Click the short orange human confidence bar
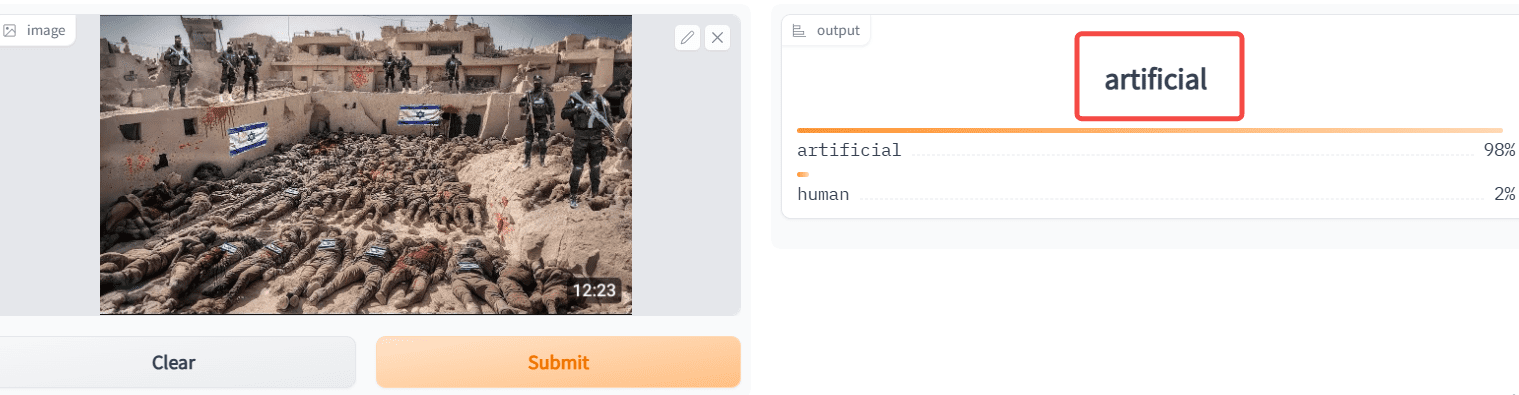Image resolution: width=1519 pixels, height=395 pixels. 803,174
